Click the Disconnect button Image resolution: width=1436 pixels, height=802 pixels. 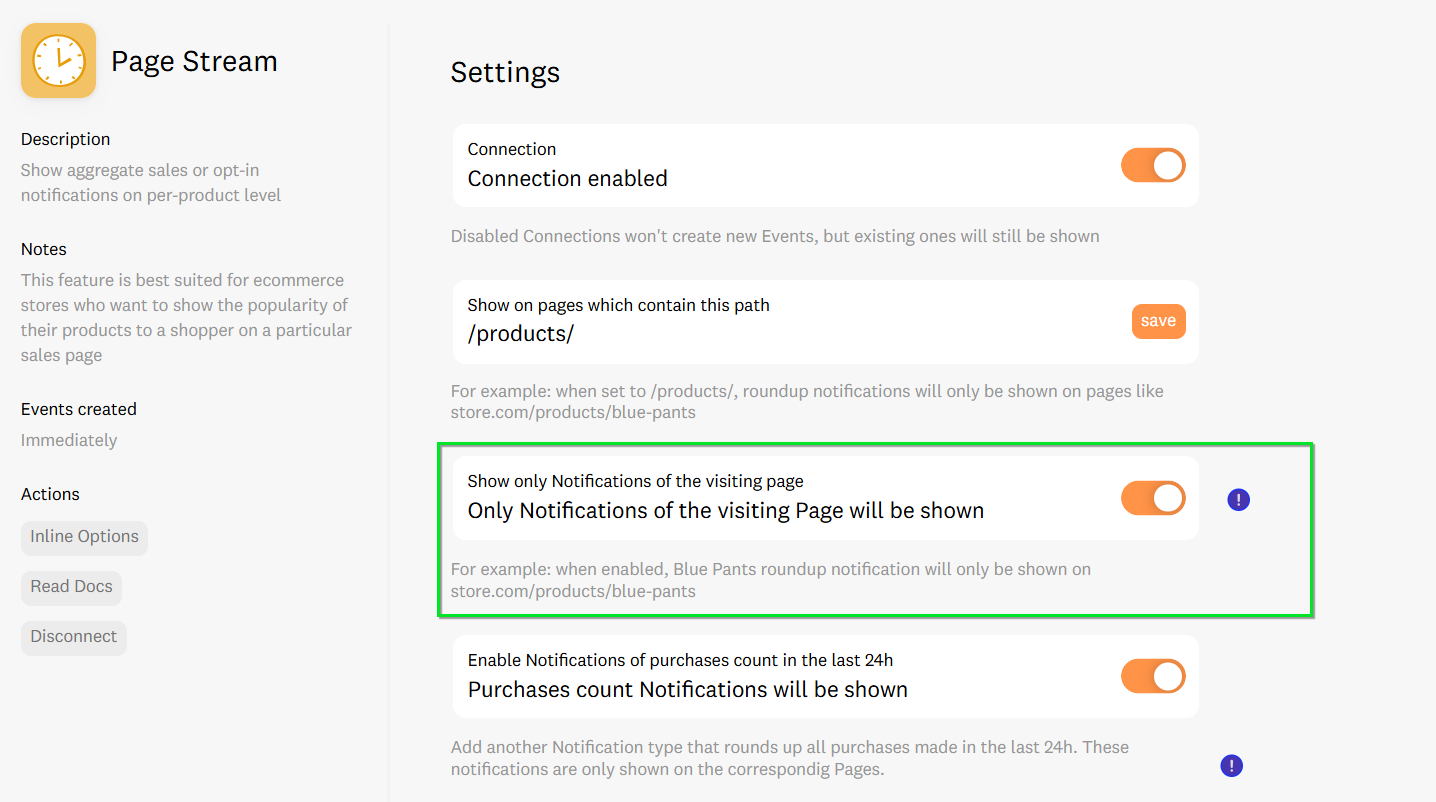pos(73,637)
